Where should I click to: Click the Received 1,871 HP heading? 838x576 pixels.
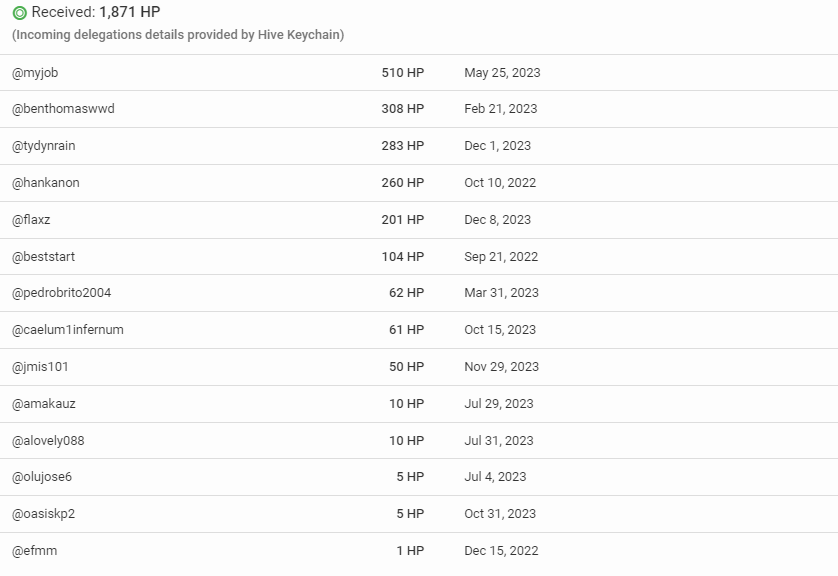click(96, 12)
